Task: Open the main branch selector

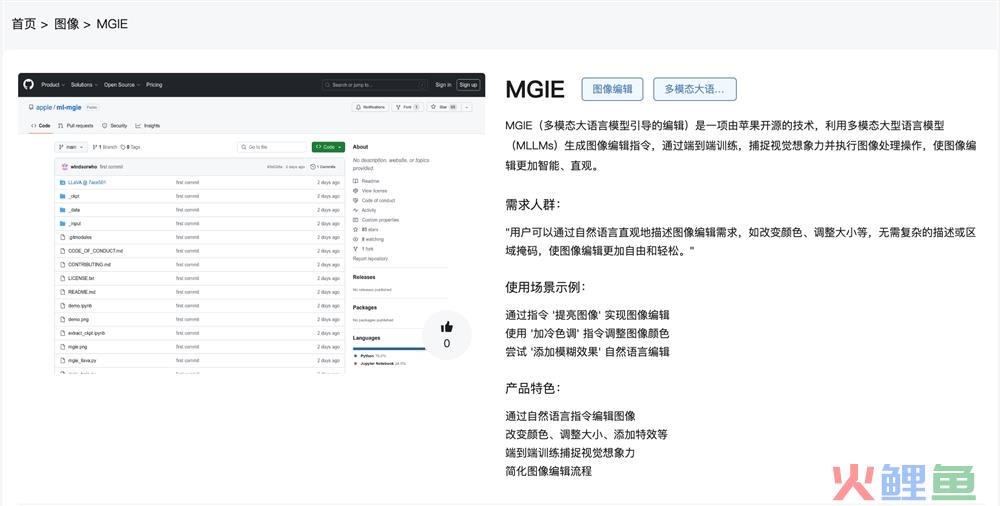Action: pyautogui.click(x=71, y=147)
